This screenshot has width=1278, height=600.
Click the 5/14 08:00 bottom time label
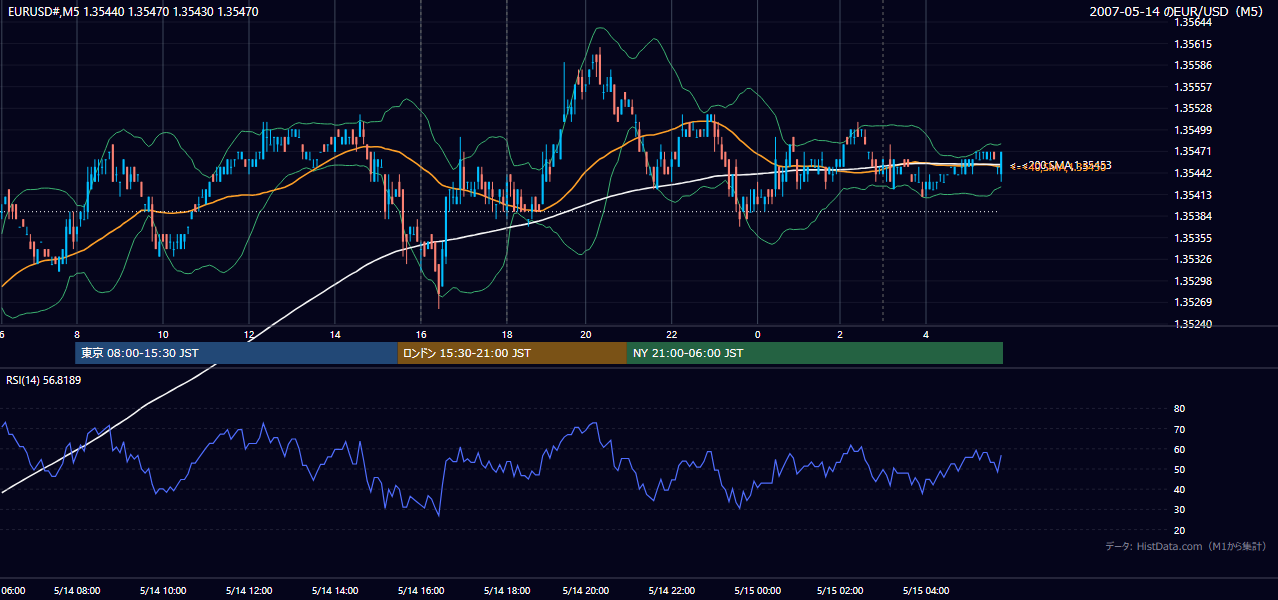(77, 591)
